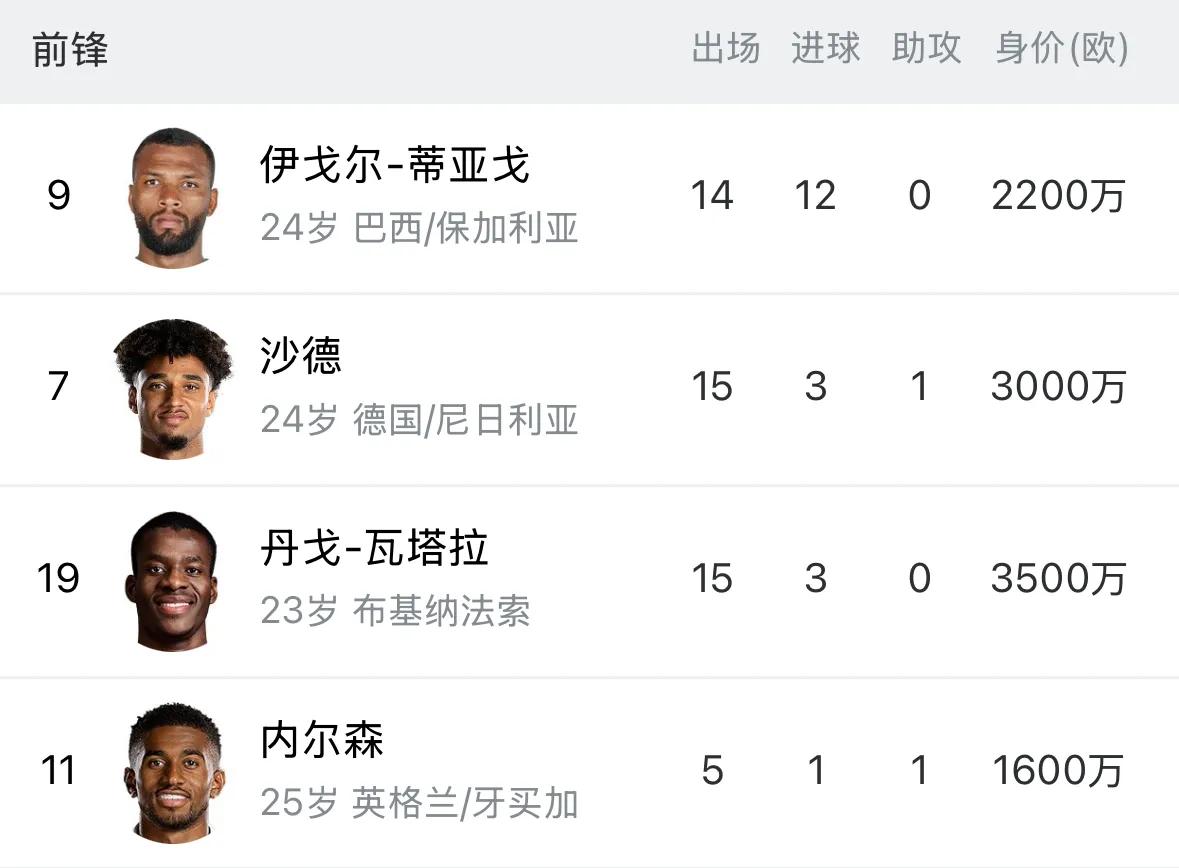Click the 25岁 英格兰/牙买加 subtitle
This screenshot has width=1179, height=868.
420,803
